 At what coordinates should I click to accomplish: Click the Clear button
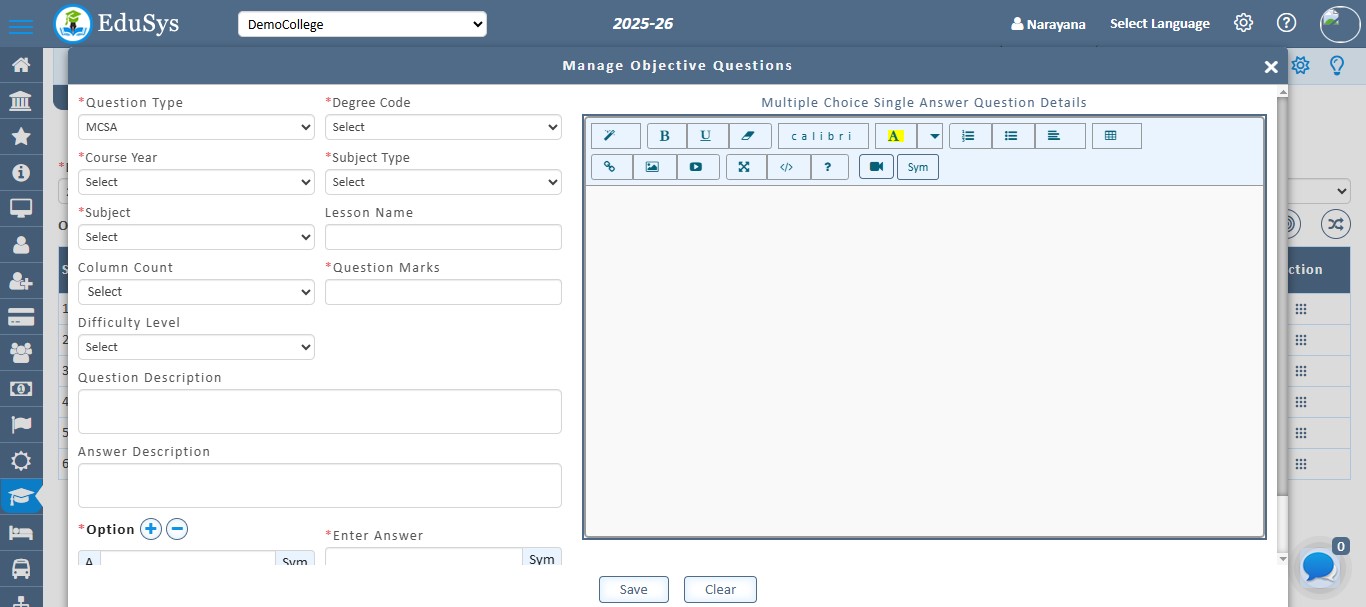(x=720, y=590)
